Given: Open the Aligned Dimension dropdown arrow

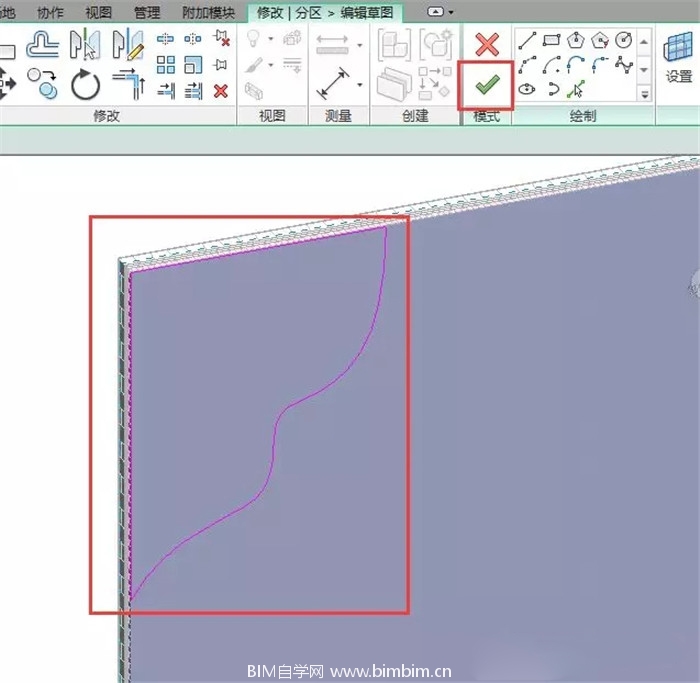Looking at the screenshot, I should click(x=359, y=84).
